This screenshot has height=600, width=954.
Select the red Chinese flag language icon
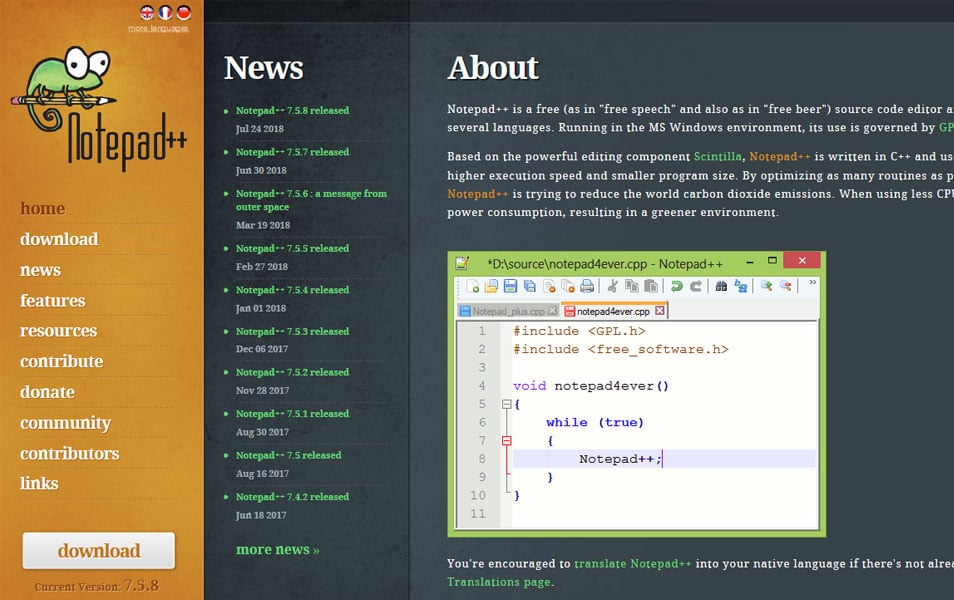(x=184, y=12)
